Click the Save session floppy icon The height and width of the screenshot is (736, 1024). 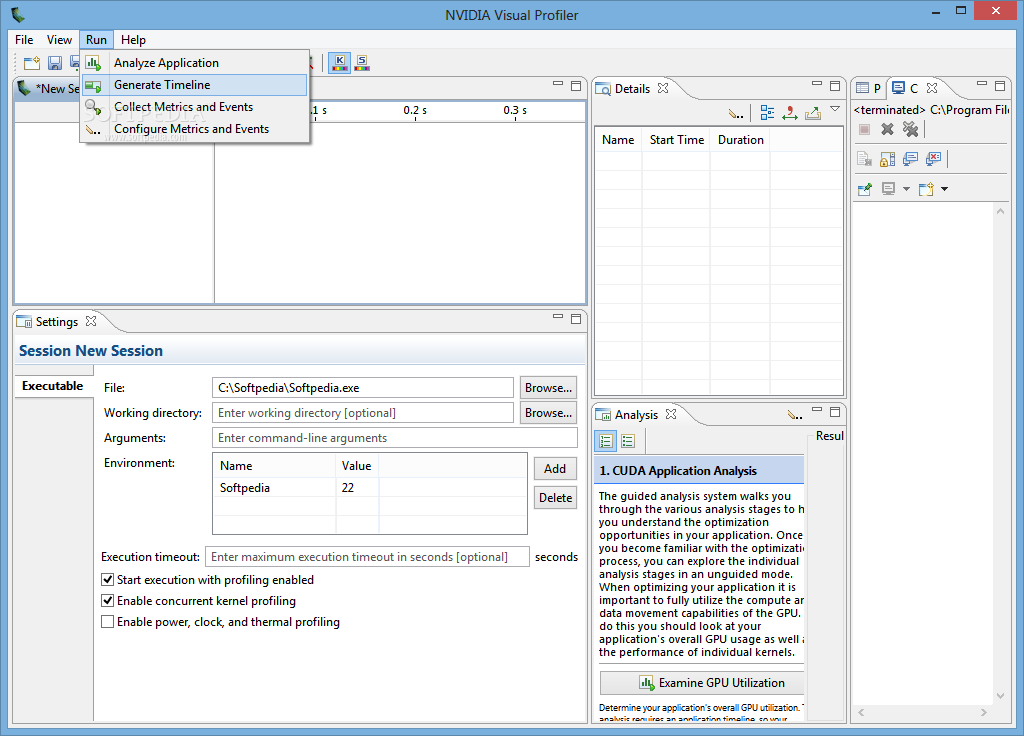(55, 63)
